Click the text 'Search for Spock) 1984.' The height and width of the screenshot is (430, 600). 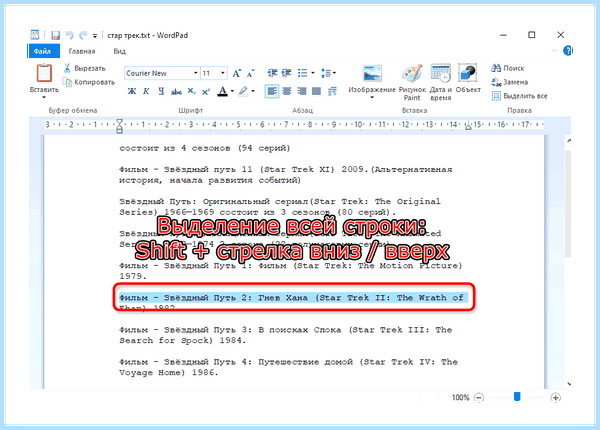coord(183,340)
